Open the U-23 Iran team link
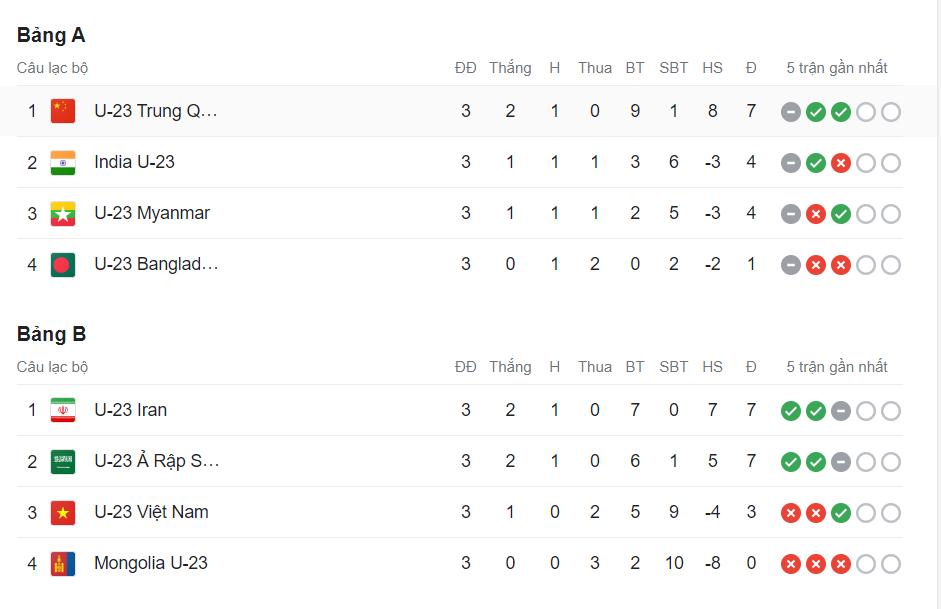The image size is (941, 609). [130, 410]
